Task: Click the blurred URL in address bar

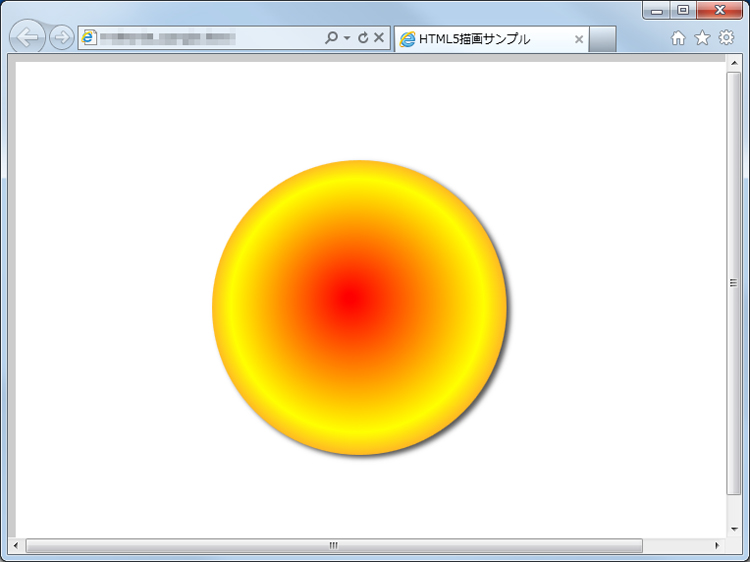Action: [167, 37]
